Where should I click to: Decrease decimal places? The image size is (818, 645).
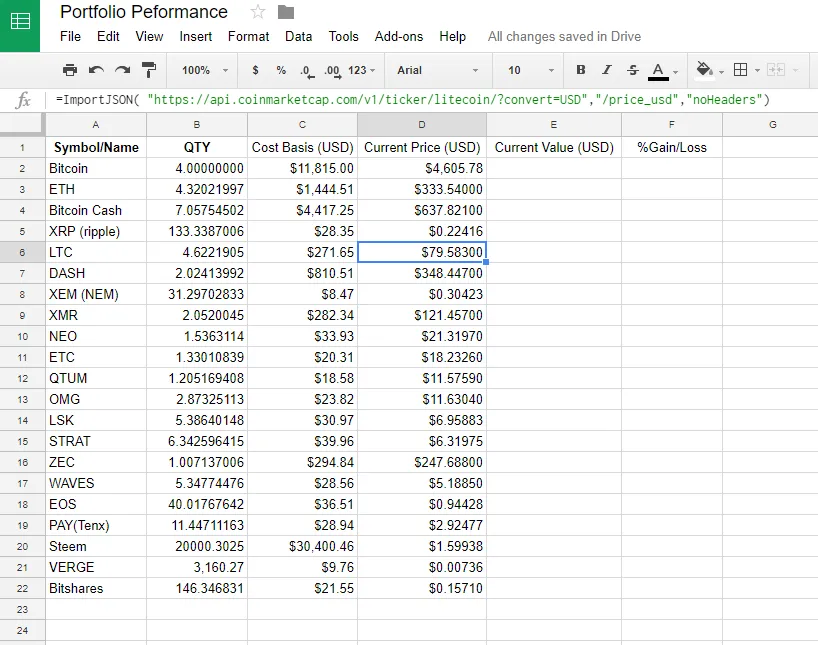pos(307,71)
